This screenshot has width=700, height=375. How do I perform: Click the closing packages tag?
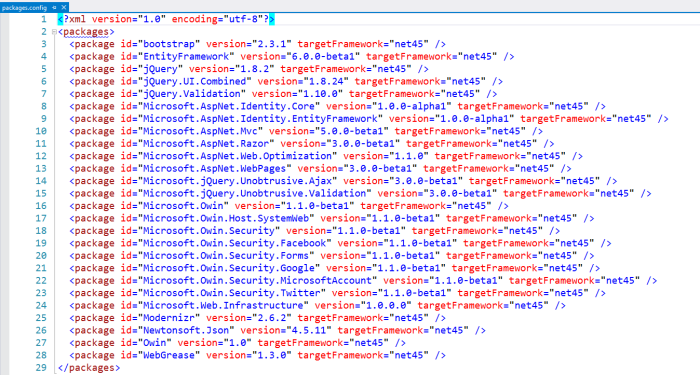point(89,368)
